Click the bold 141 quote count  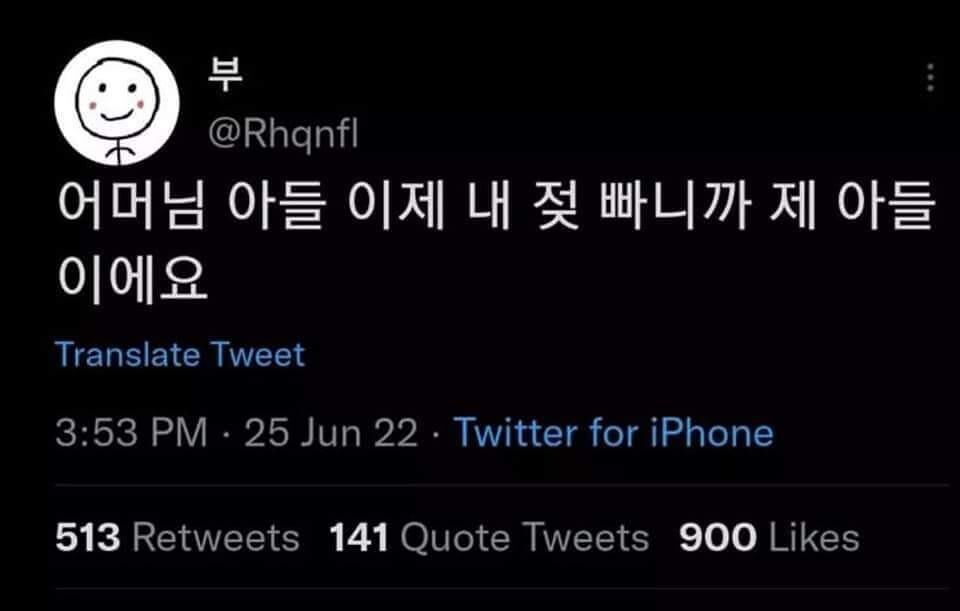pos(359,538)
